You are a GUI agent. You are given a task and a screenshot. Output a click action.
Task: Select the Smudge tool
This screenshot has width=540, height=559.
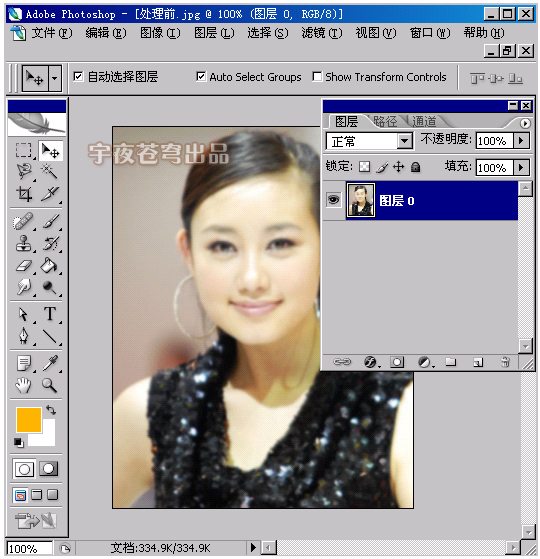[24, 287]
